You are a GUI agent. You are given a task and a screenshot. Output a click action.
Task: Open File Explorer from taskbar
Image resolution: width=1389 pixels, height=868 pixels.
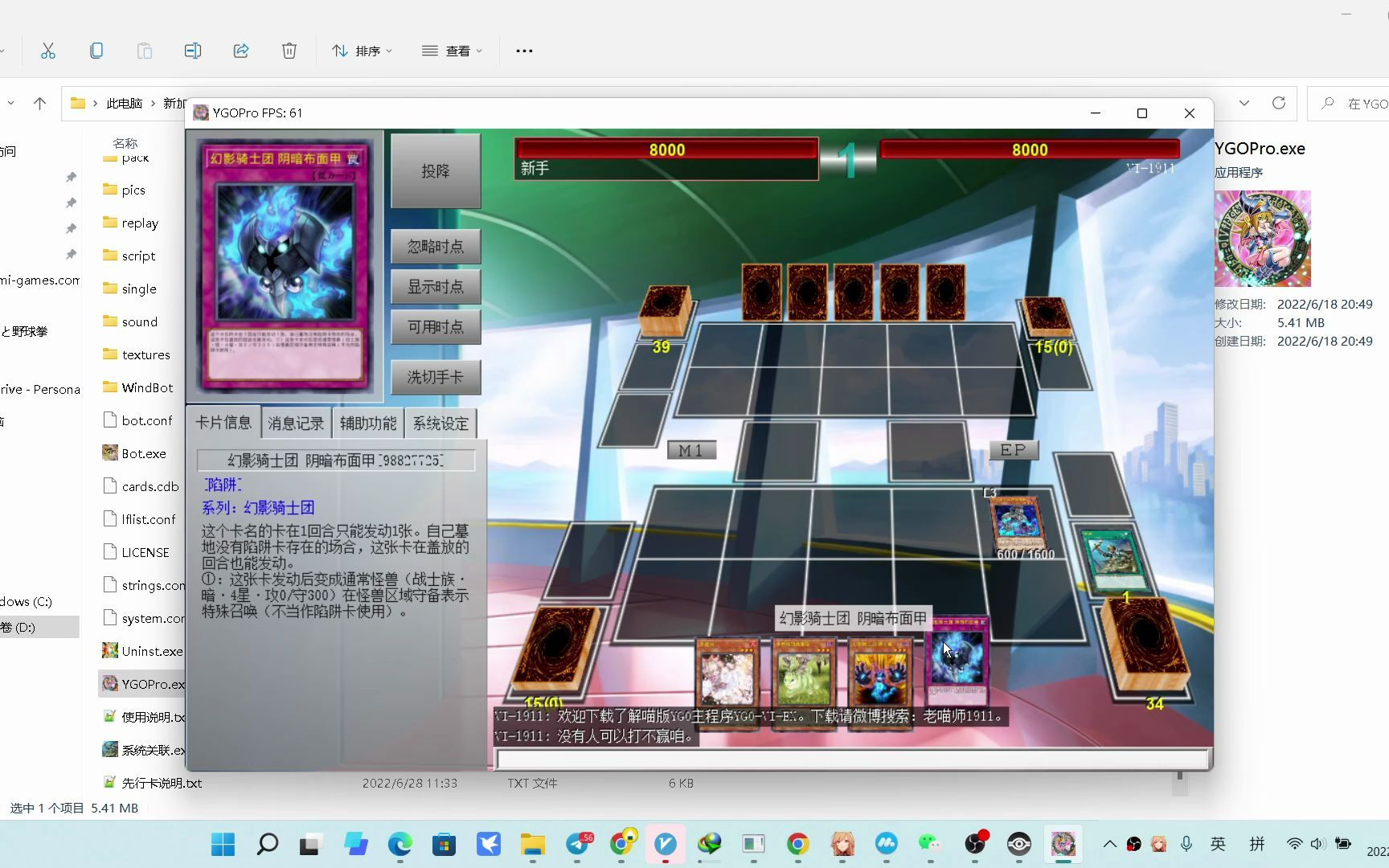[532, 844]
